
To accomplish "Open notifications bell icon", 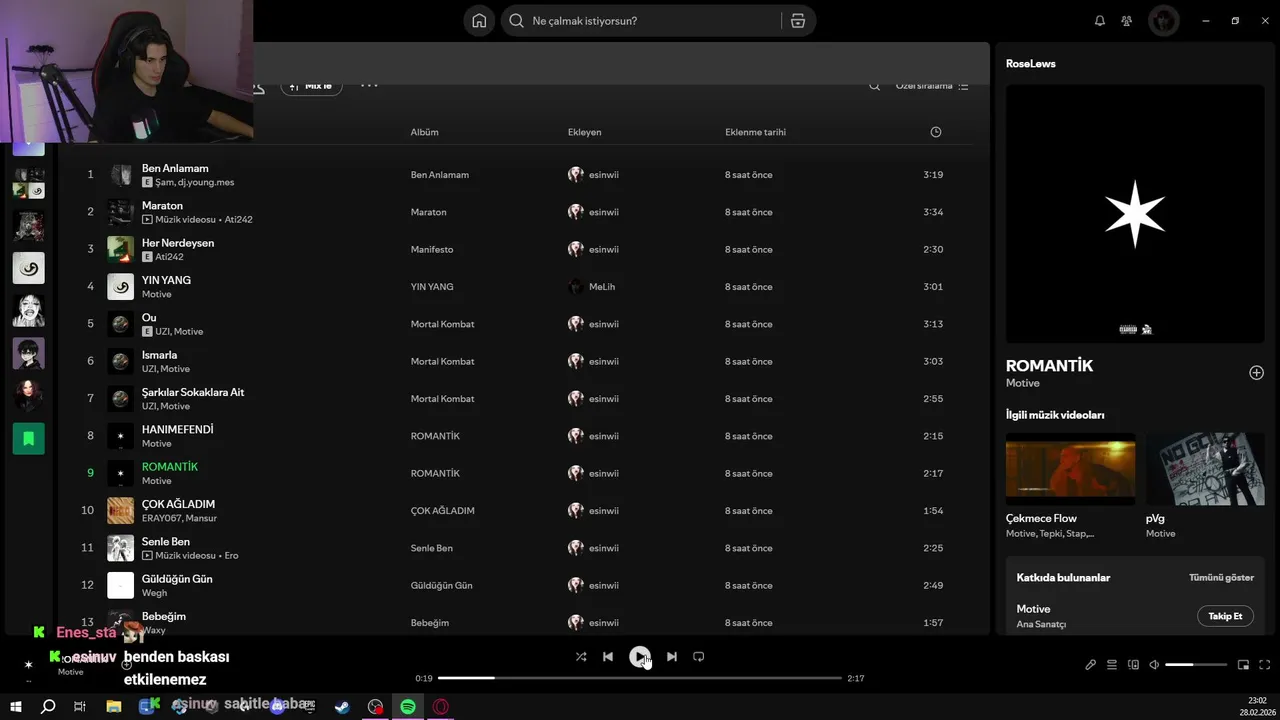I will pos(1100,21).
